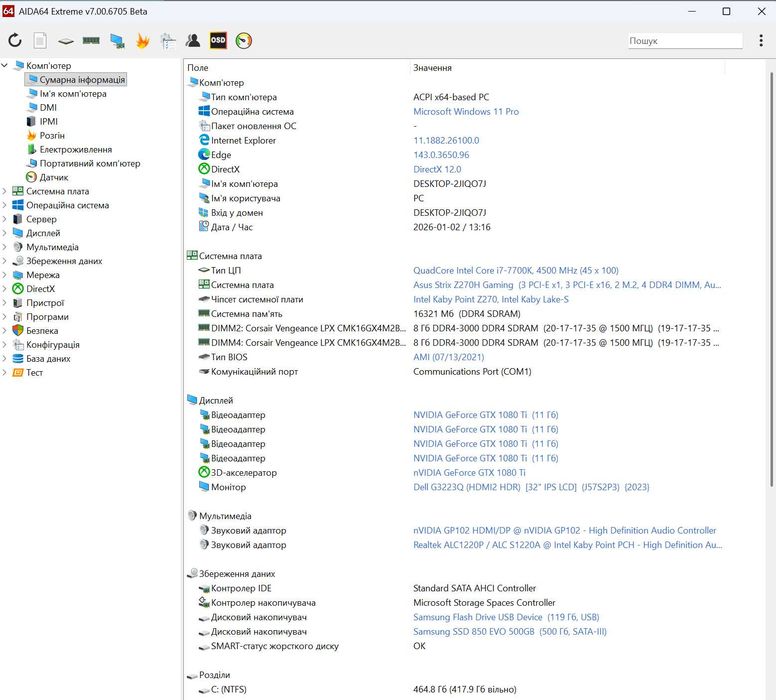Select Датчик in the sidebar tree
The width and height of the screenshot is (776, 700).
54,177
